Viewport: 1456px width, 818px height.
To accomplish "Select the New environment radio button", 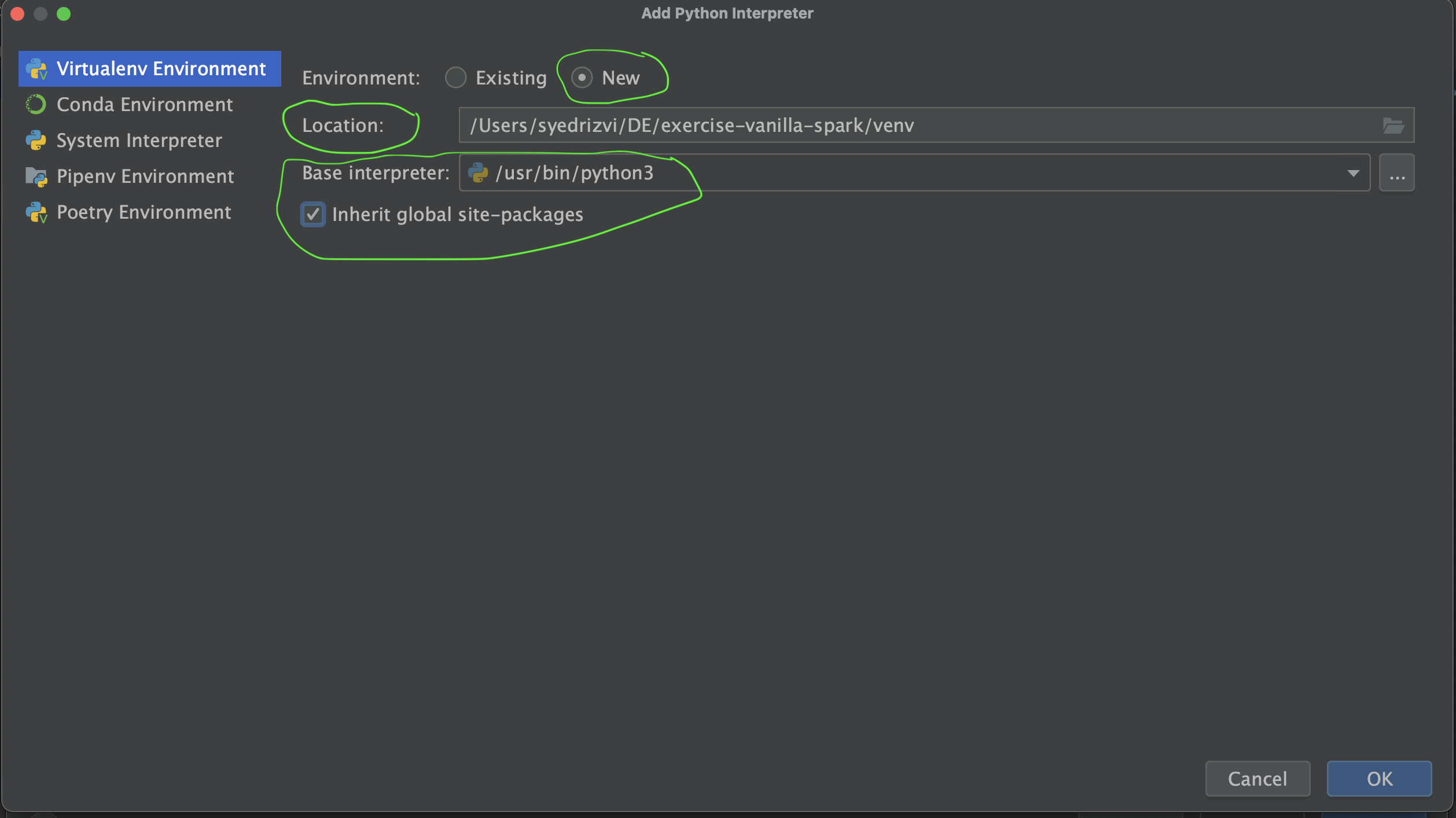I will pyautogui.click(x=582, y=78).
